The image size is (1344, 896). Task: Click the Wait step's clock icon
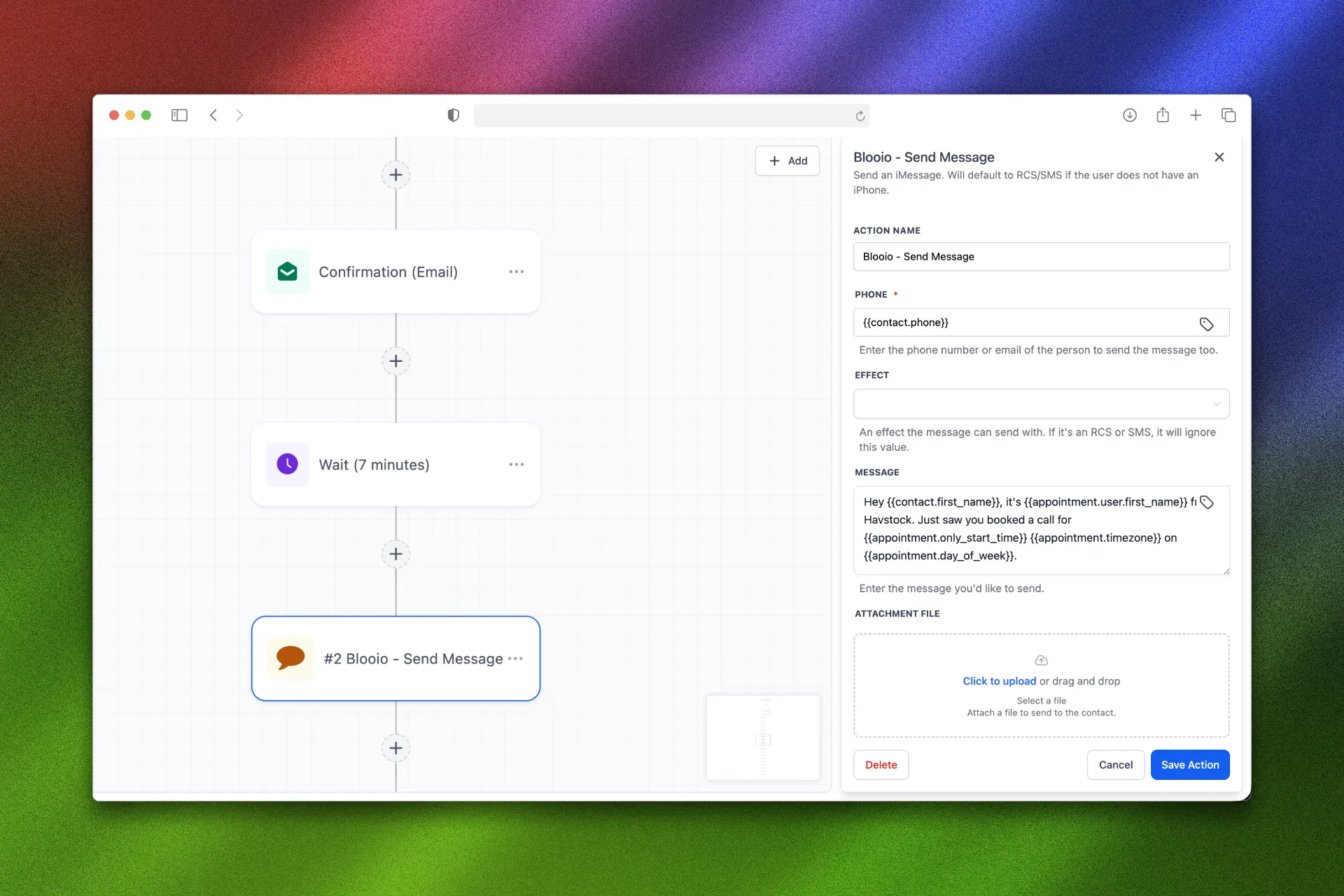(287, 463)
